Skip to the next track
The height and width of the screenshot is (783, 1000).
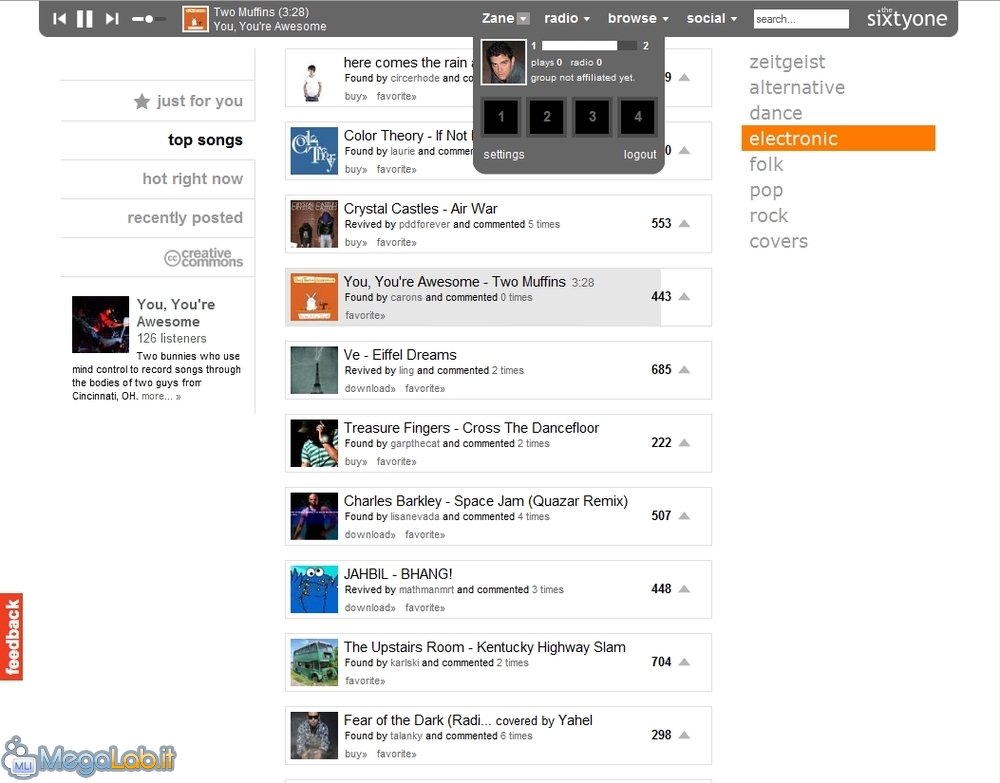pyautogui.click(x=112, y=18)
